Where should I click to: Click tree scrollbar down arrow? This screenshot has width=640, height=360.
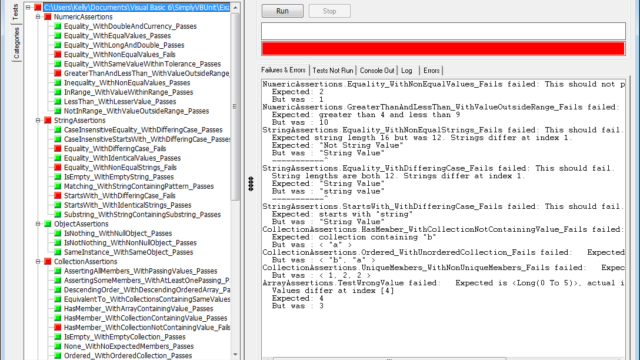235,354
